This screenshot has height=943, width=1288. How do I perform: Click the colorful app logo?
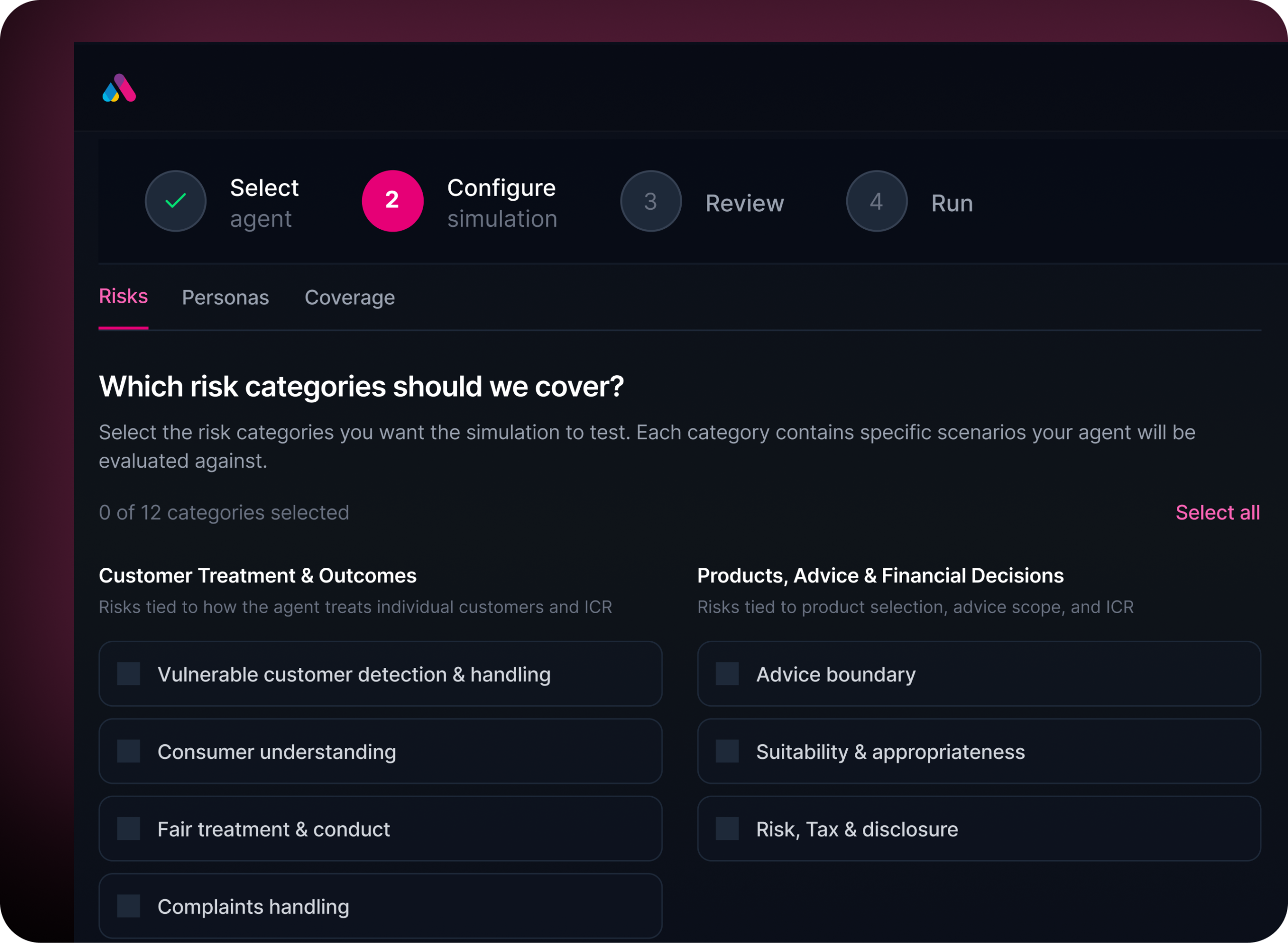click(119, 88)
